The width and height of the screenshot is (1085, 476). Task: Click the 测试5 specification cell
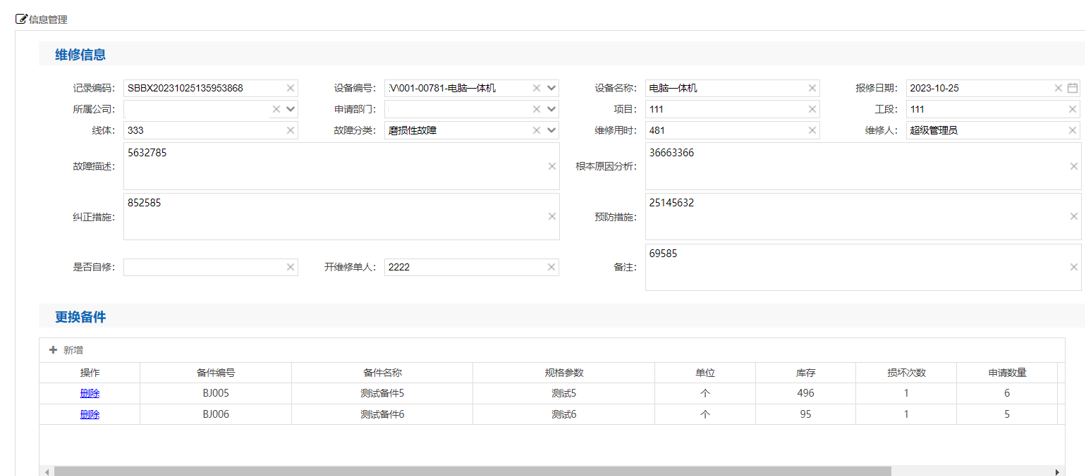tap(564, 393)
